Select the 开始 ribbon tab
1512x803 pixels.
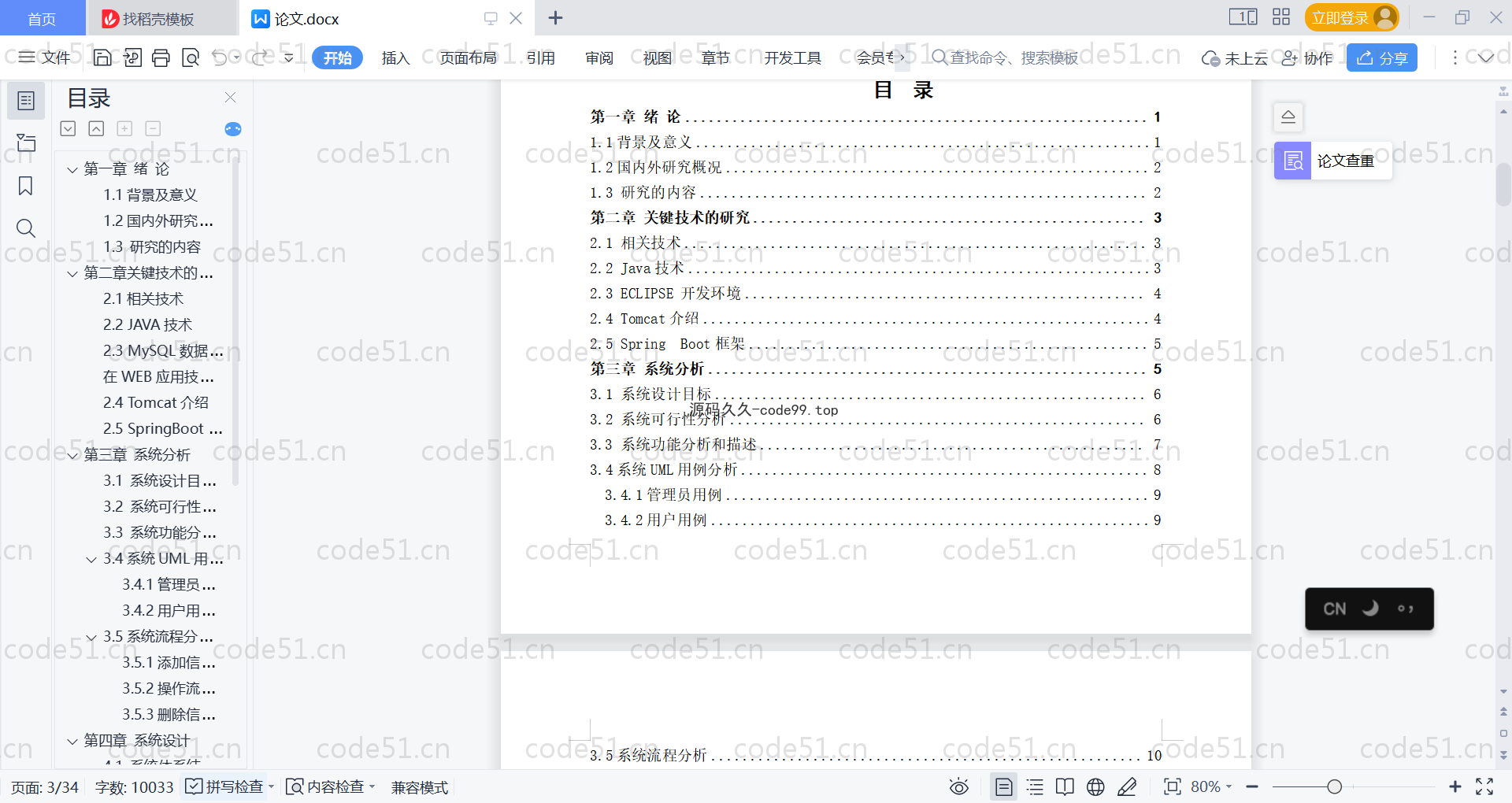(337, 57)
